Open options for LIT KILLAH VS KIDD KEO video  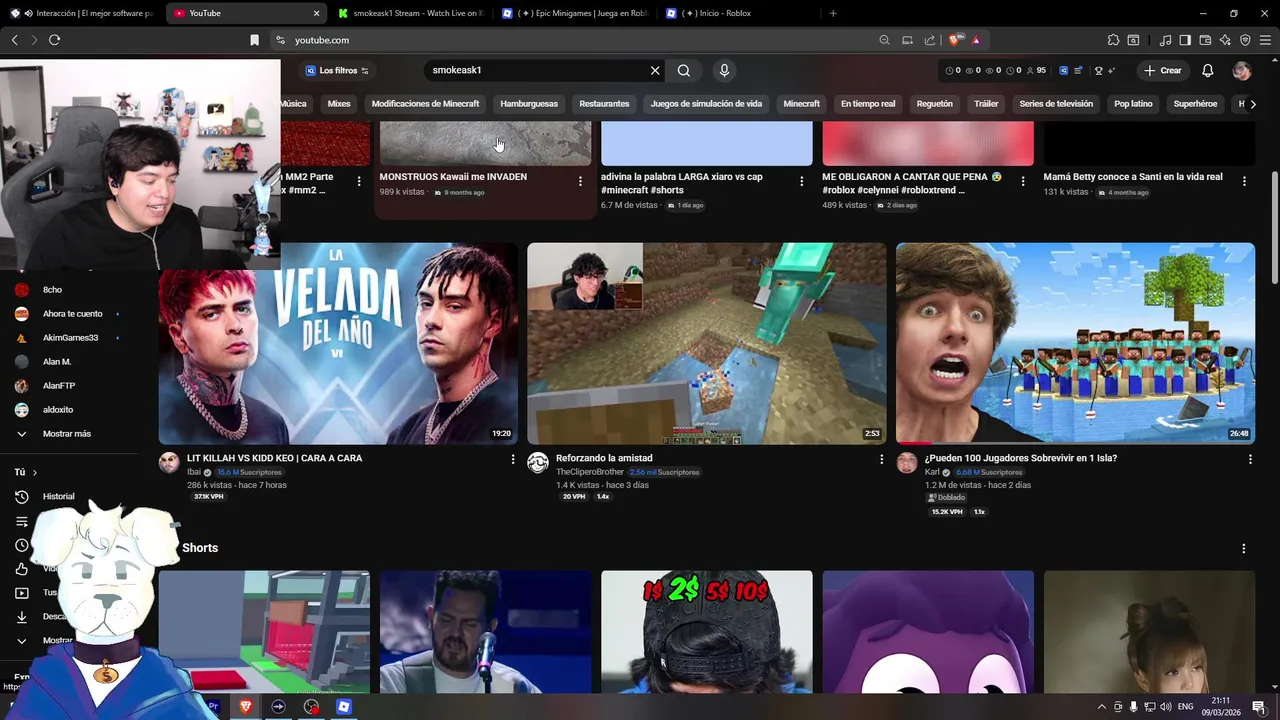[x=513, y=459]
